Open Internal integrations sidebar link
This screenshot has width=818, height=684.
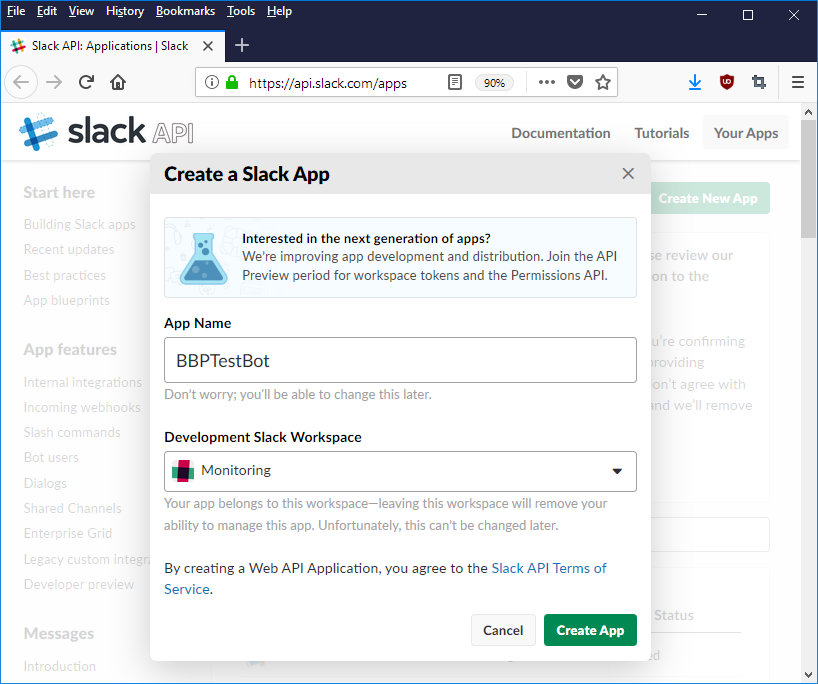[x=82, y=382]
